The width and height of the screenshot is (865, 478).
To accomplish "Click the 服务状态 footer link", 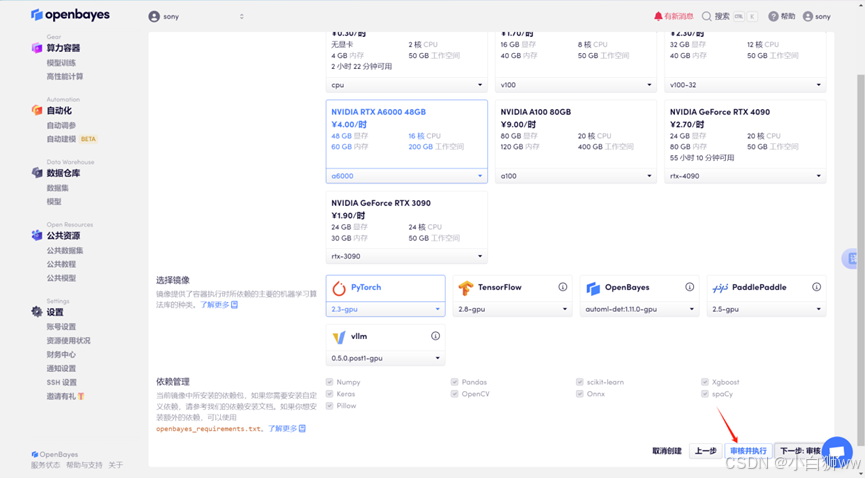I will click(x=46, y=465).
